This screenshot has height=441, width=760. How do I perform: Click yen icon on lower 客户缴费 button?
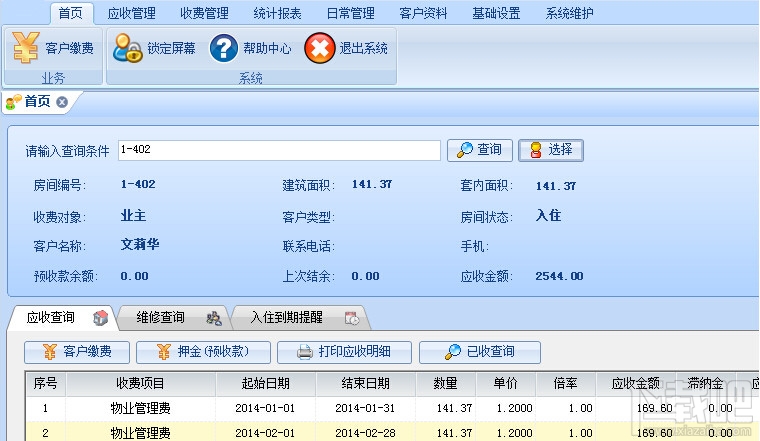pyautogui.click(x=49, y=352)
